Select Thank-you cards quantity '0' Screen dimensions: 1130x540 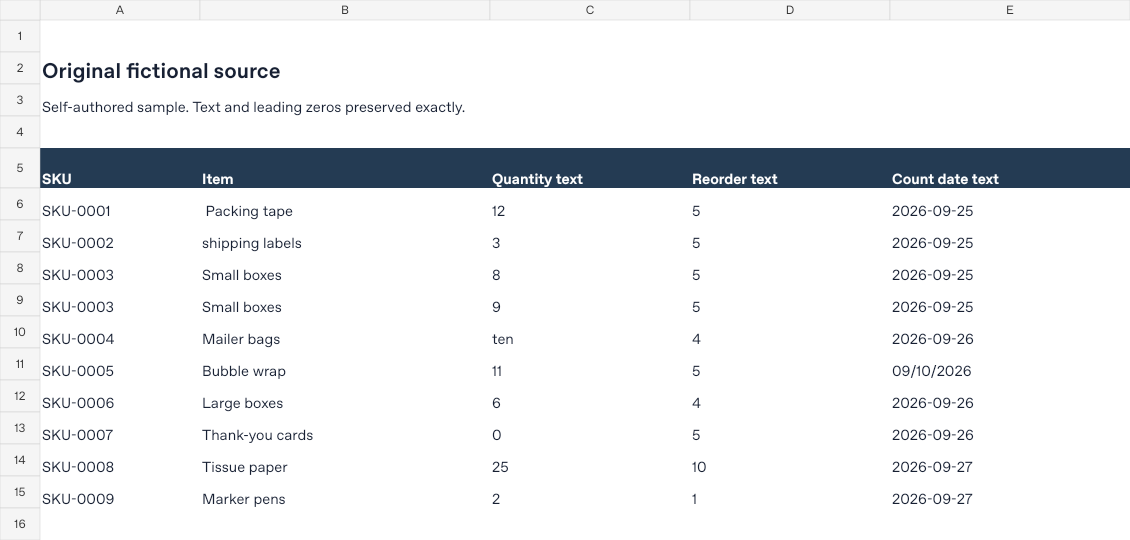(x=590, y=428)
